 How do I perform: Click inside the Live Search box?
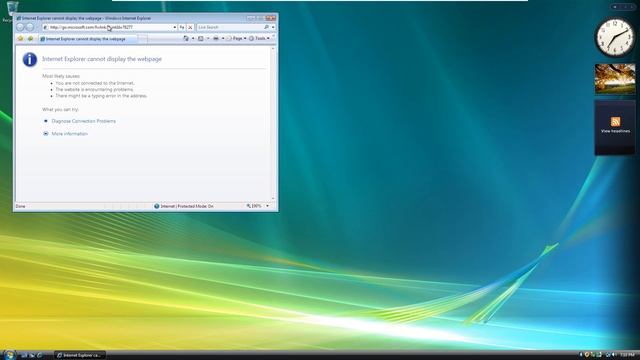[x=230, y=27]
